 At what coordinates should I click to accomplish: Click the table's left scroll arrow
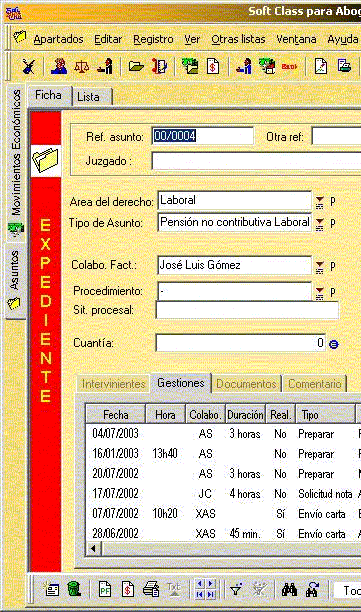pyautogui.click(x=93, y=548)
